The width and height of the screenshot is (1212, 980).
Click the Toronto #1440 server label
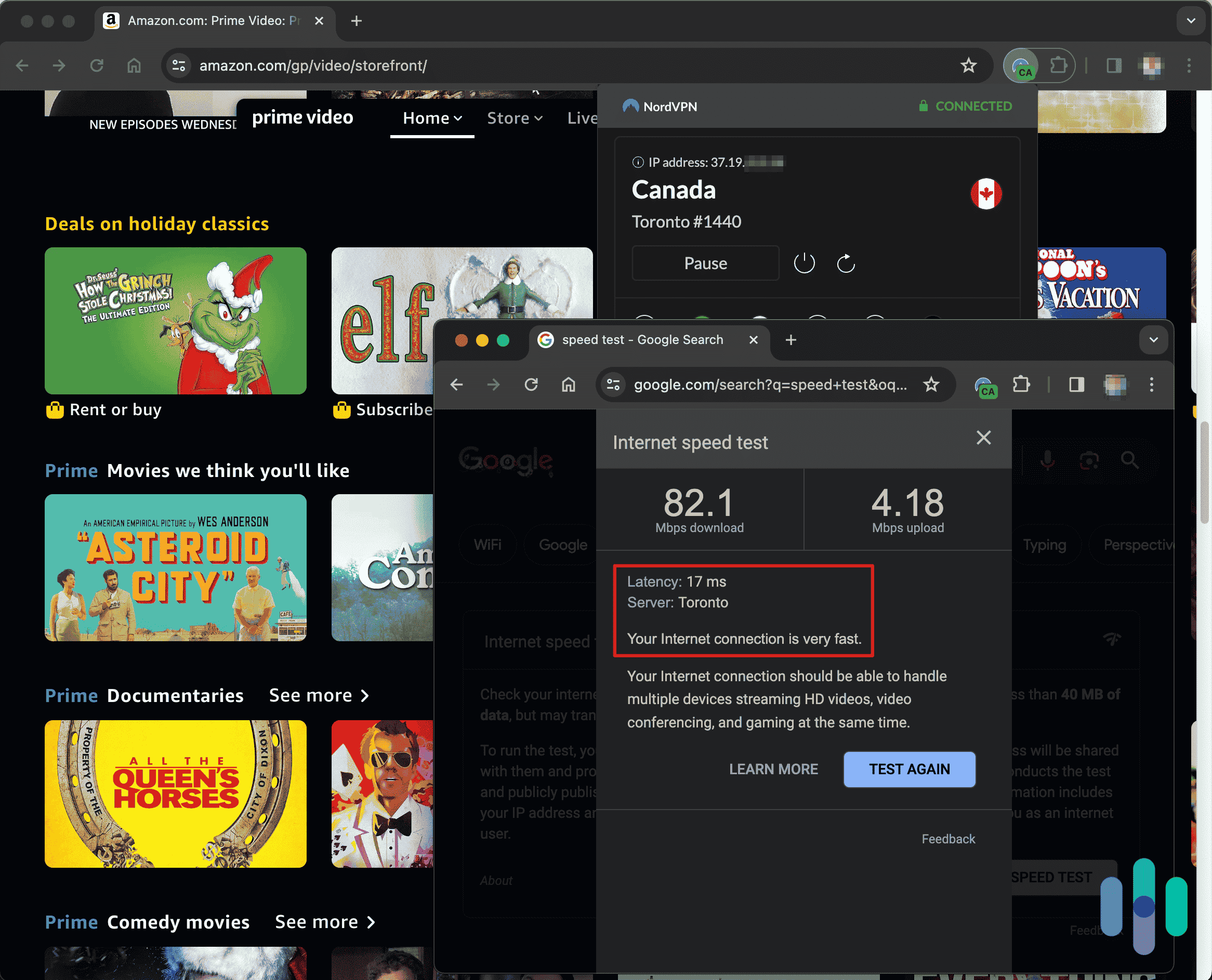tap(686, 222)
